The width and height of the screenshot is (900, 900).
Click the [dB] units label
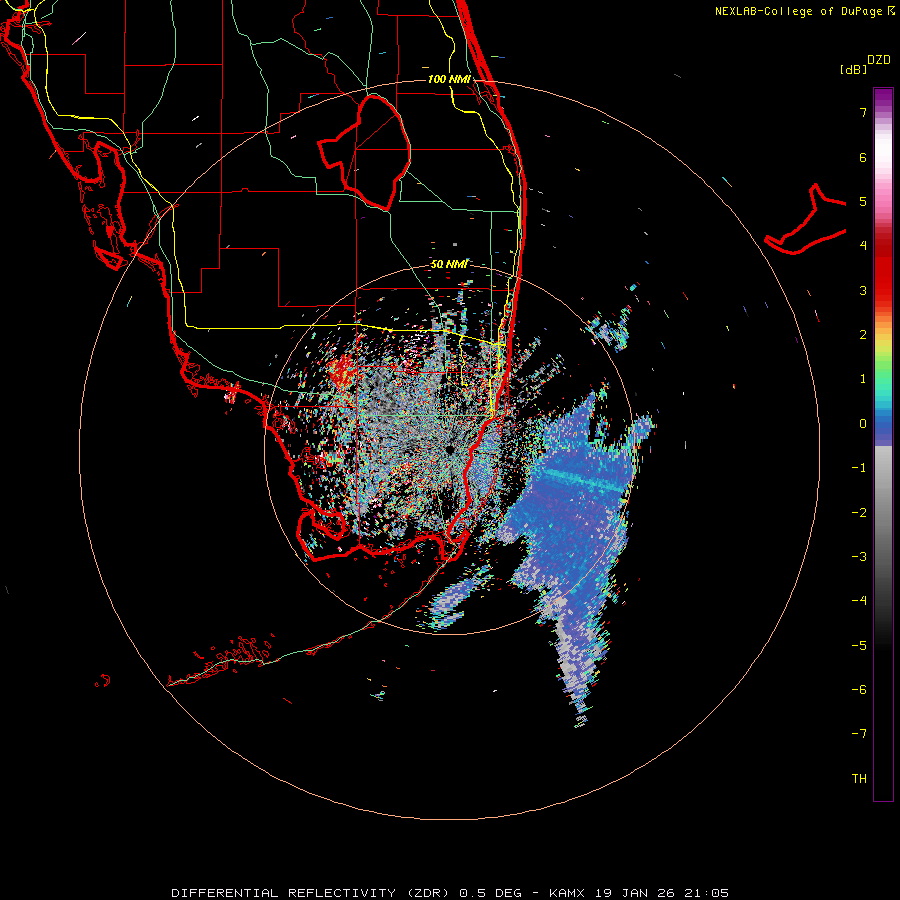click(x=853, y=69)
